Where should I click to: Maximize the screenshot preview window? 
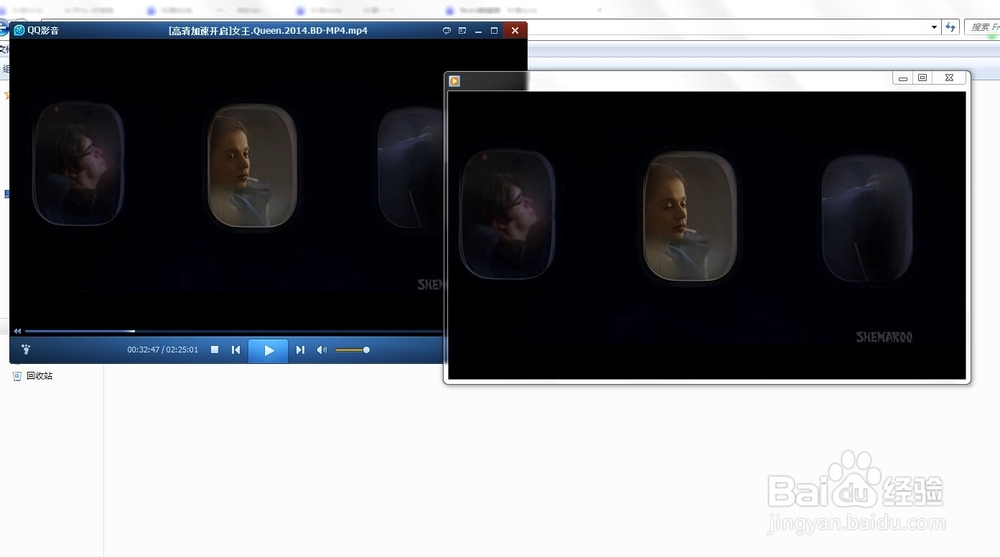pyautogui.click(x=922, y=78)
